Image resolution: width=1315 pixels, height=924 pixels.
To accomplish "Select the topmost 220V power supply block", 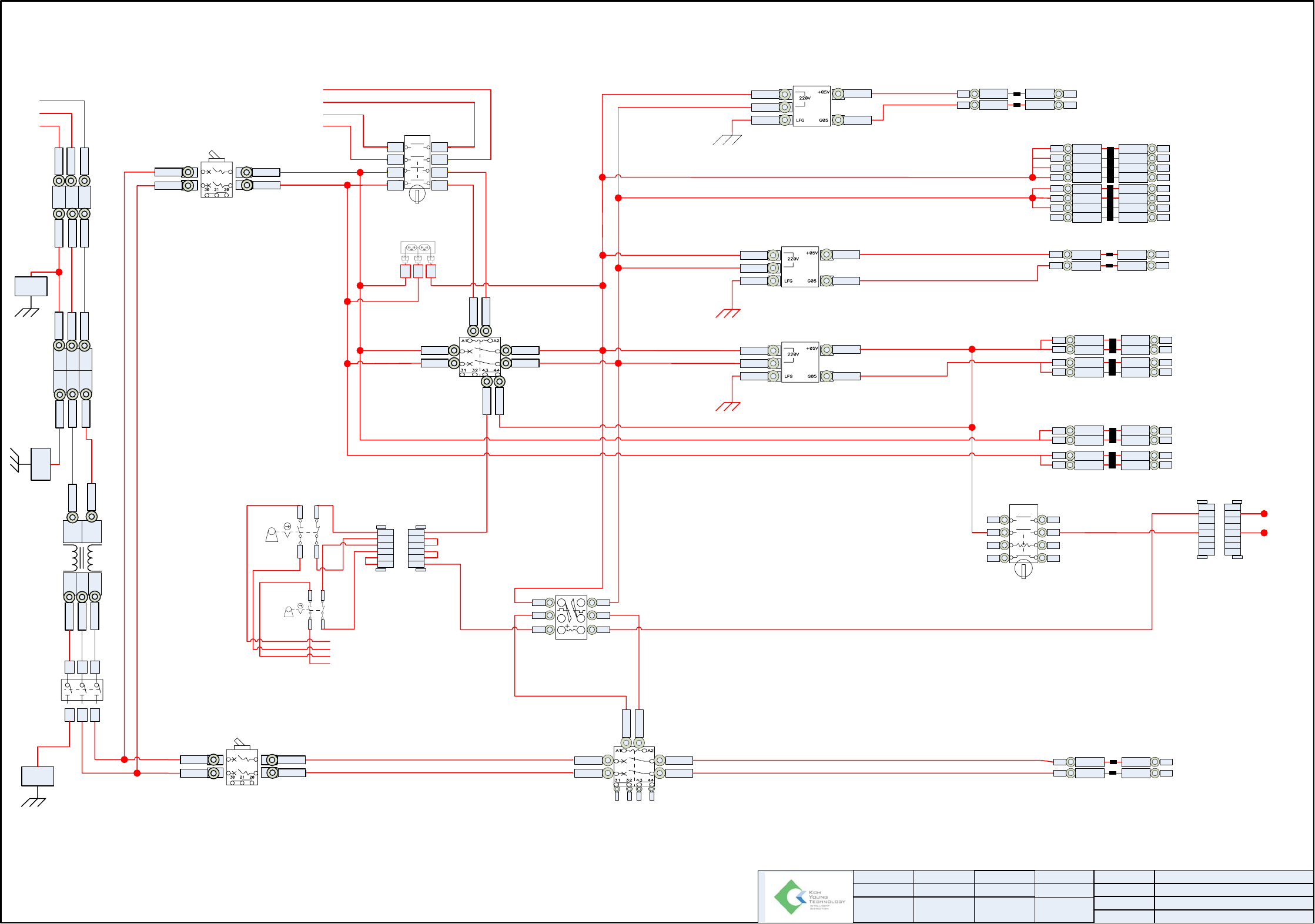I will click(811, 106).
